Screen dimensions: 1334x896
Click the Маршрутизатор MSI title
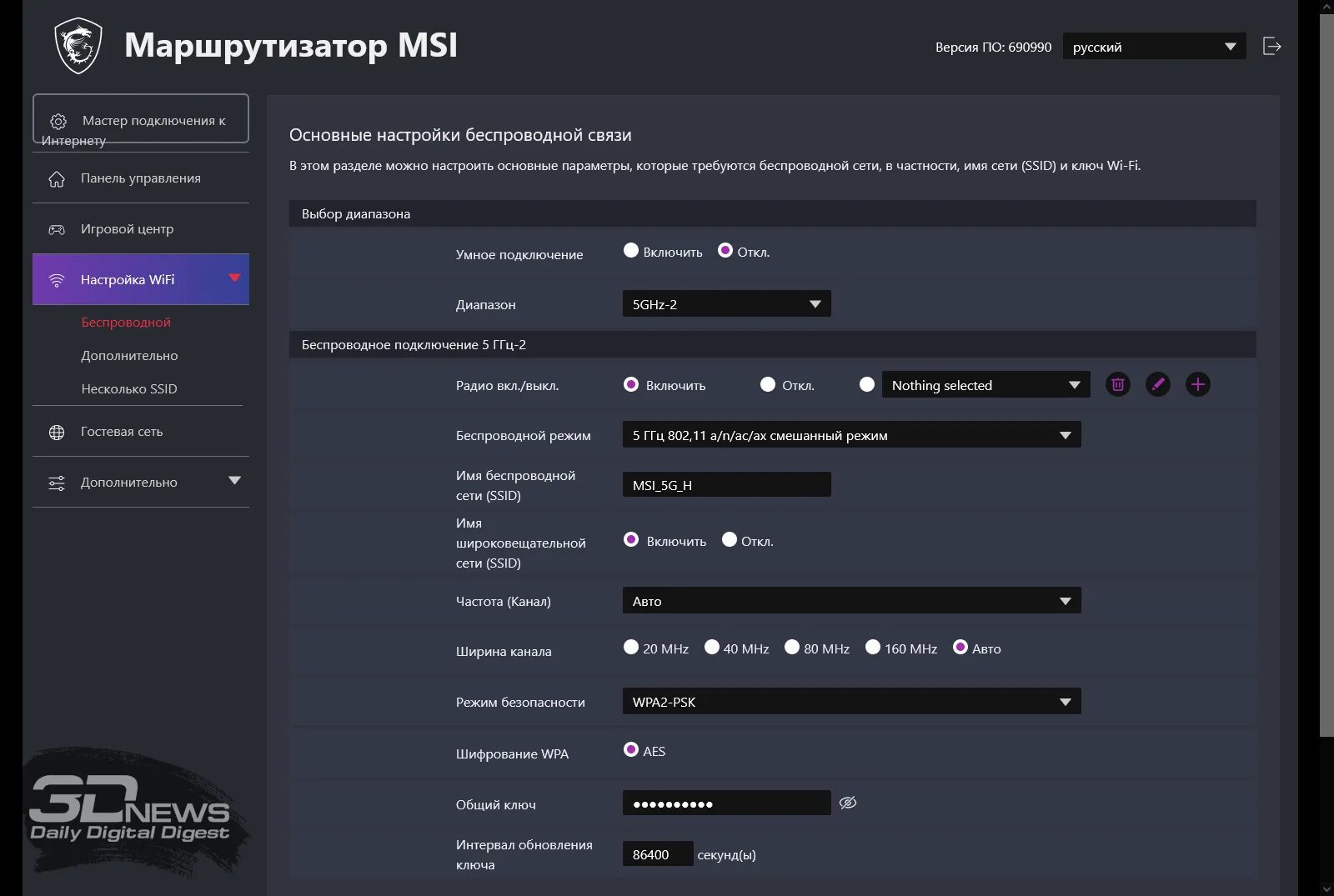pyautogui.click(x=291, y=45)
